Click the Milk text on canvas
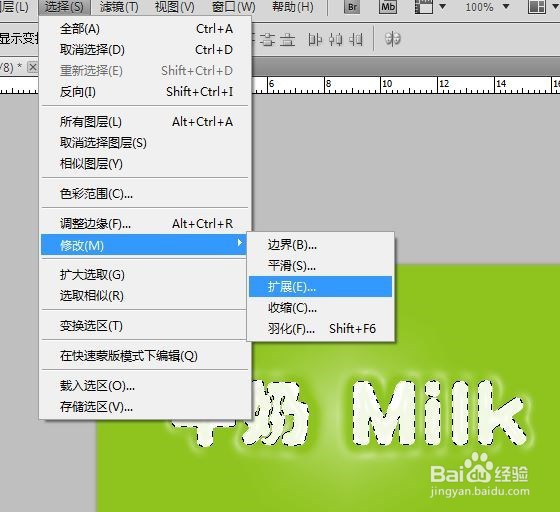560x512 pixels. (x=439, y=413)
